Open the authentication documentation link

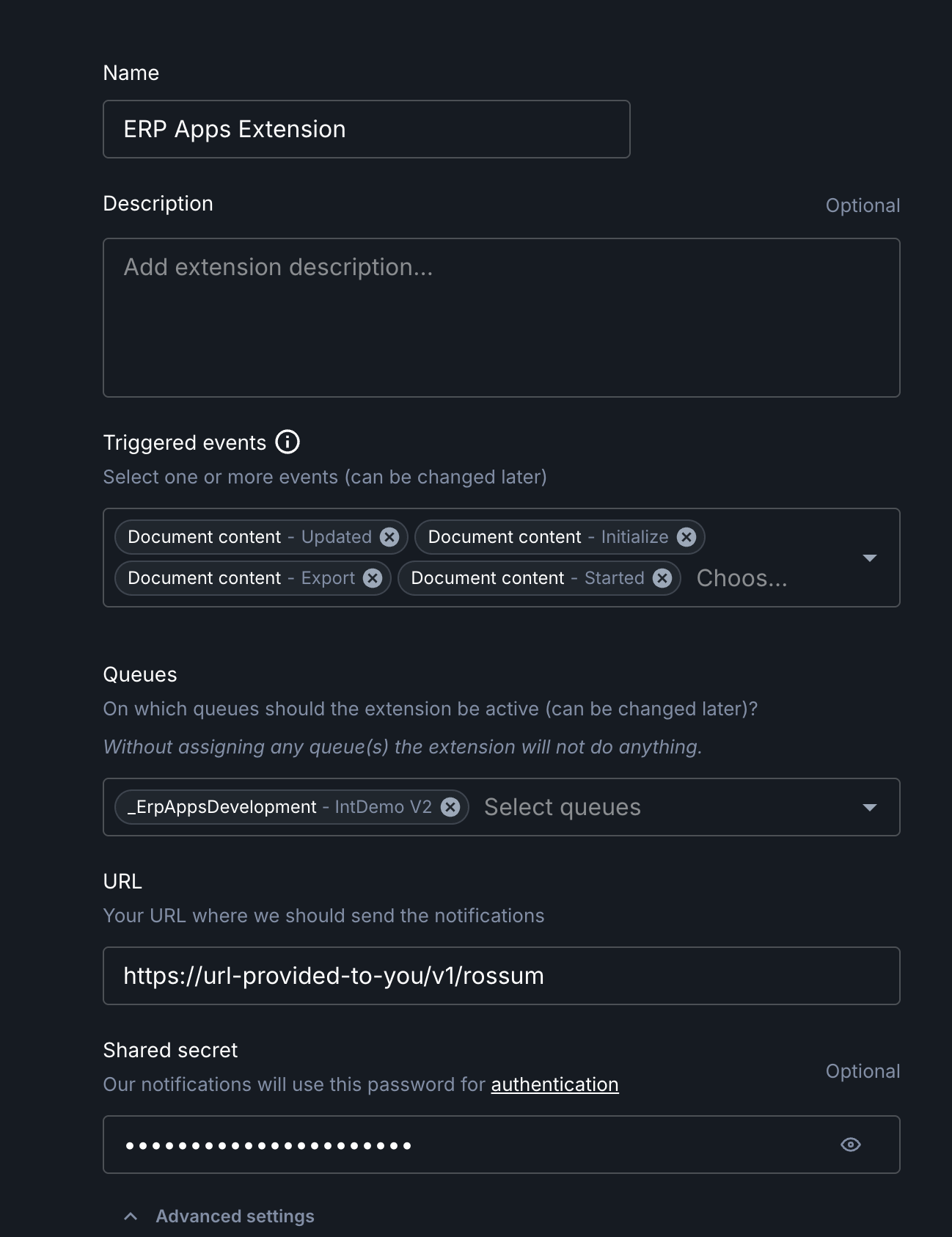point(554,1084)
